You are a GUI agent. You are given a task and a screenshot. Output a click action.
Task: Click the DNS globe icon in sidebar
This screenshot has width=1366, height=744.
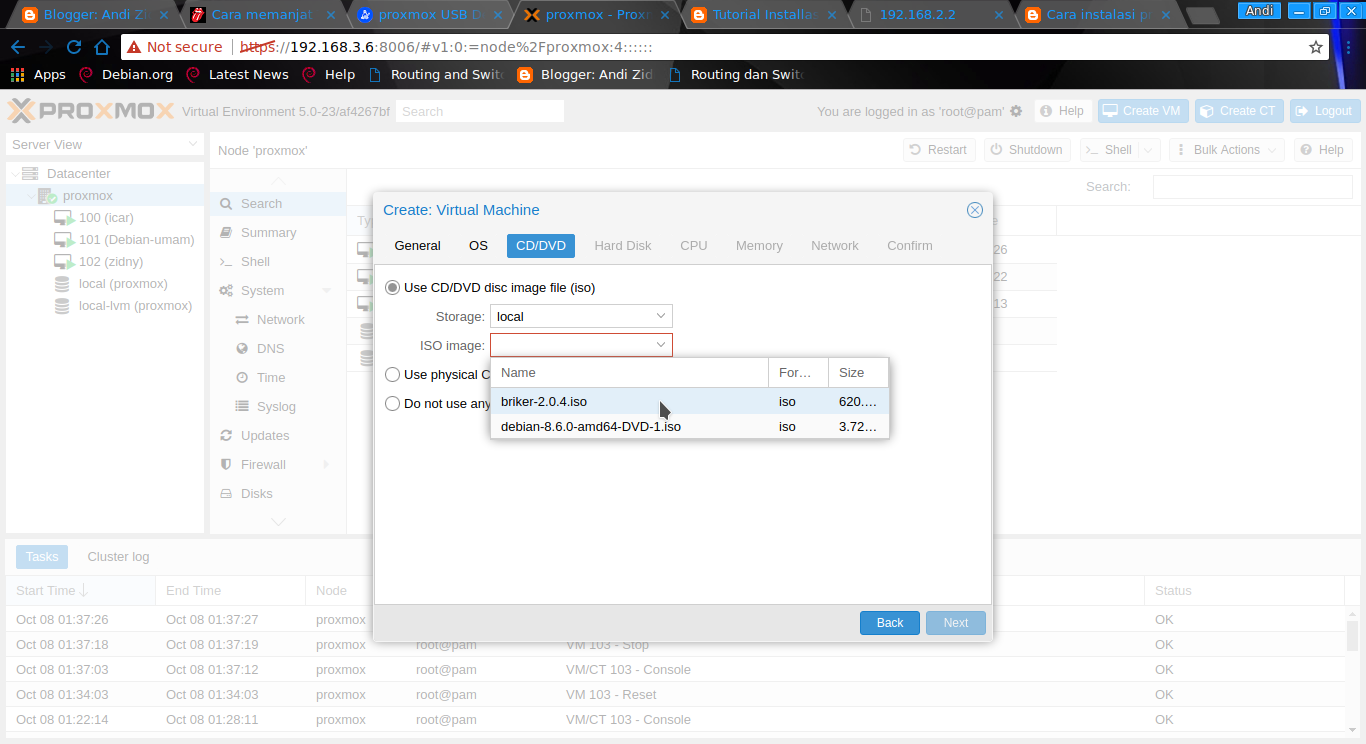coord(258,348)
